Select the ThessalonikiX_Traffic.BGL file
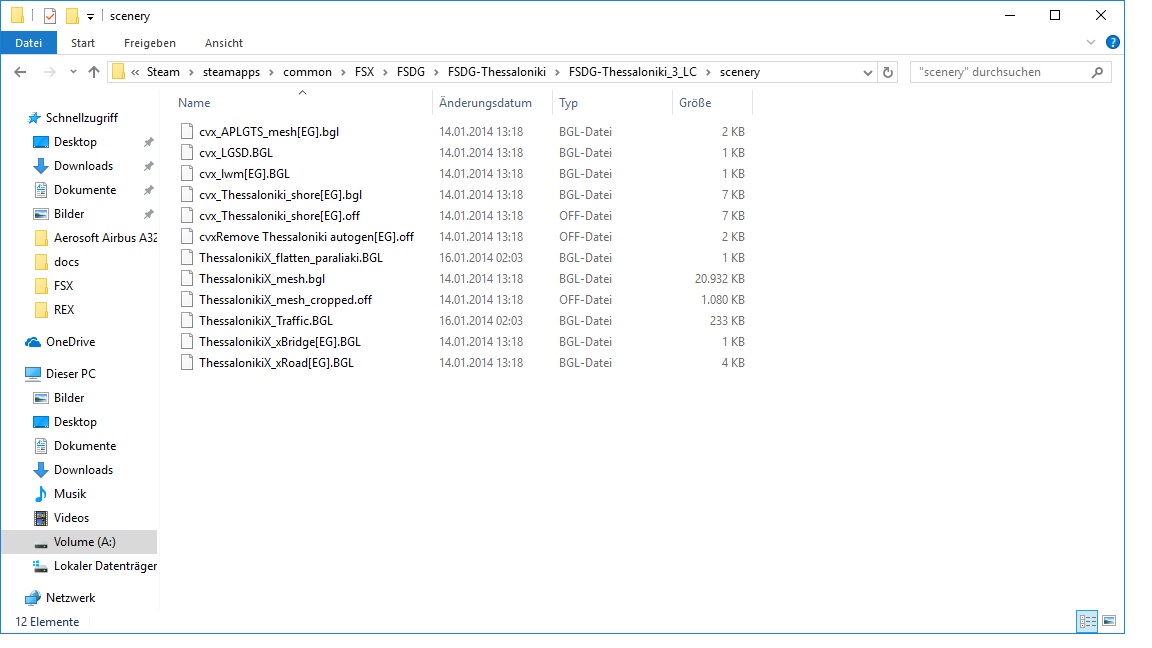This screenshot has height=648, width=1152. click(x=265, y=321)
